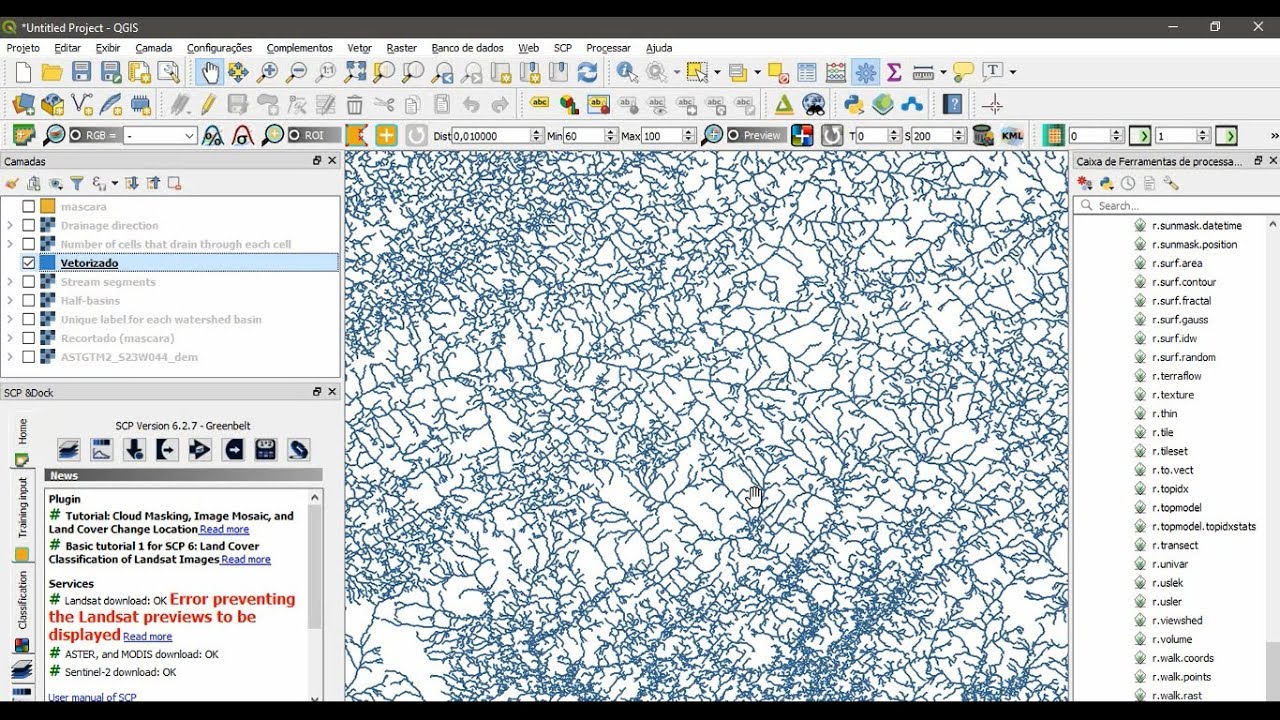Check the Number of cells layer checkbox
The width and height of the screenshot is (1280, 720).
coord(28,244)
